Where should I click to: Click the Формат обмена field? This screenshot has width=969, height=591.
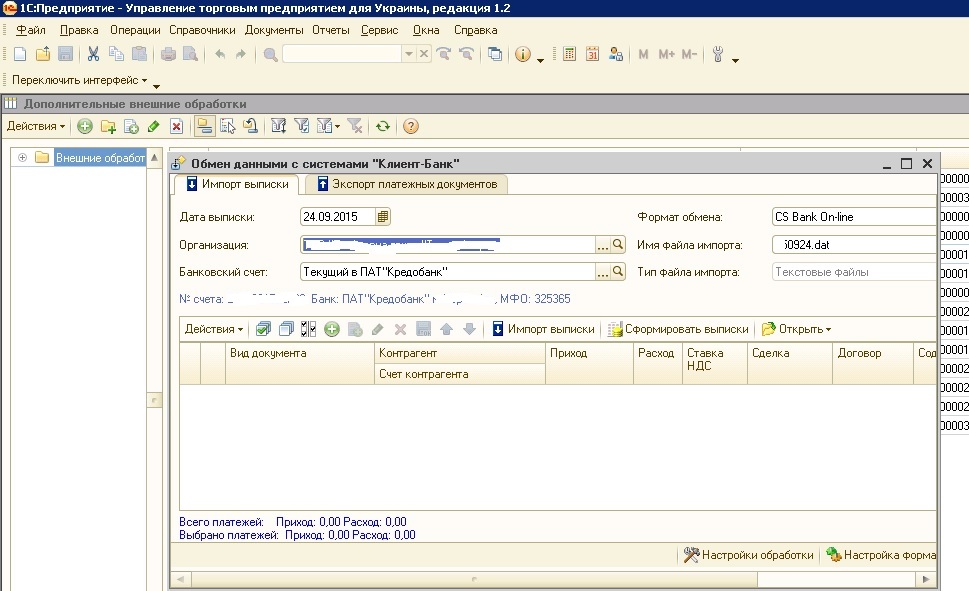[854, 217]
